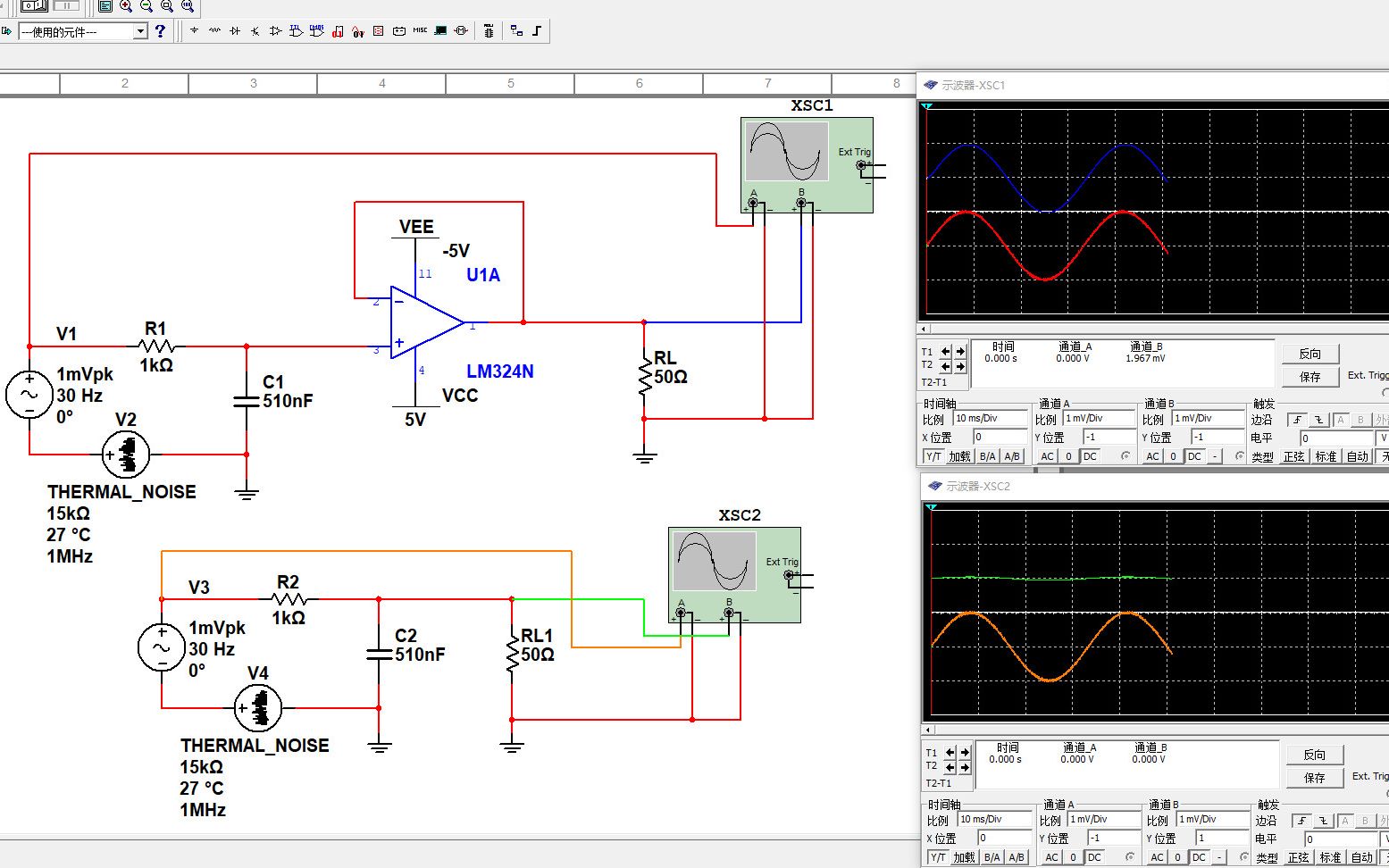Click the blue question mark help icon

(160, 31)
